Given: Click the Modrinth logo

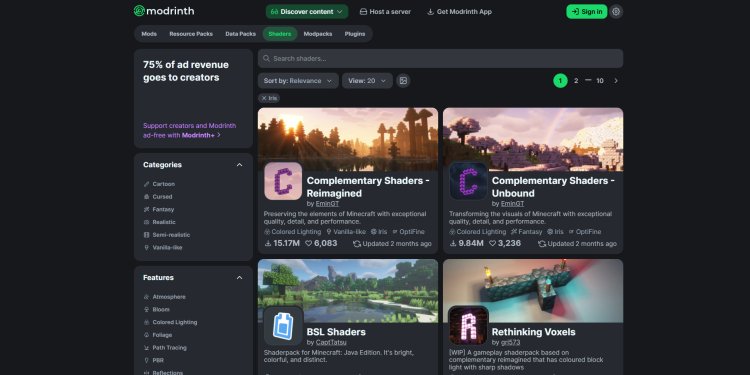Looking at the screenshot, I should [164, 11].
